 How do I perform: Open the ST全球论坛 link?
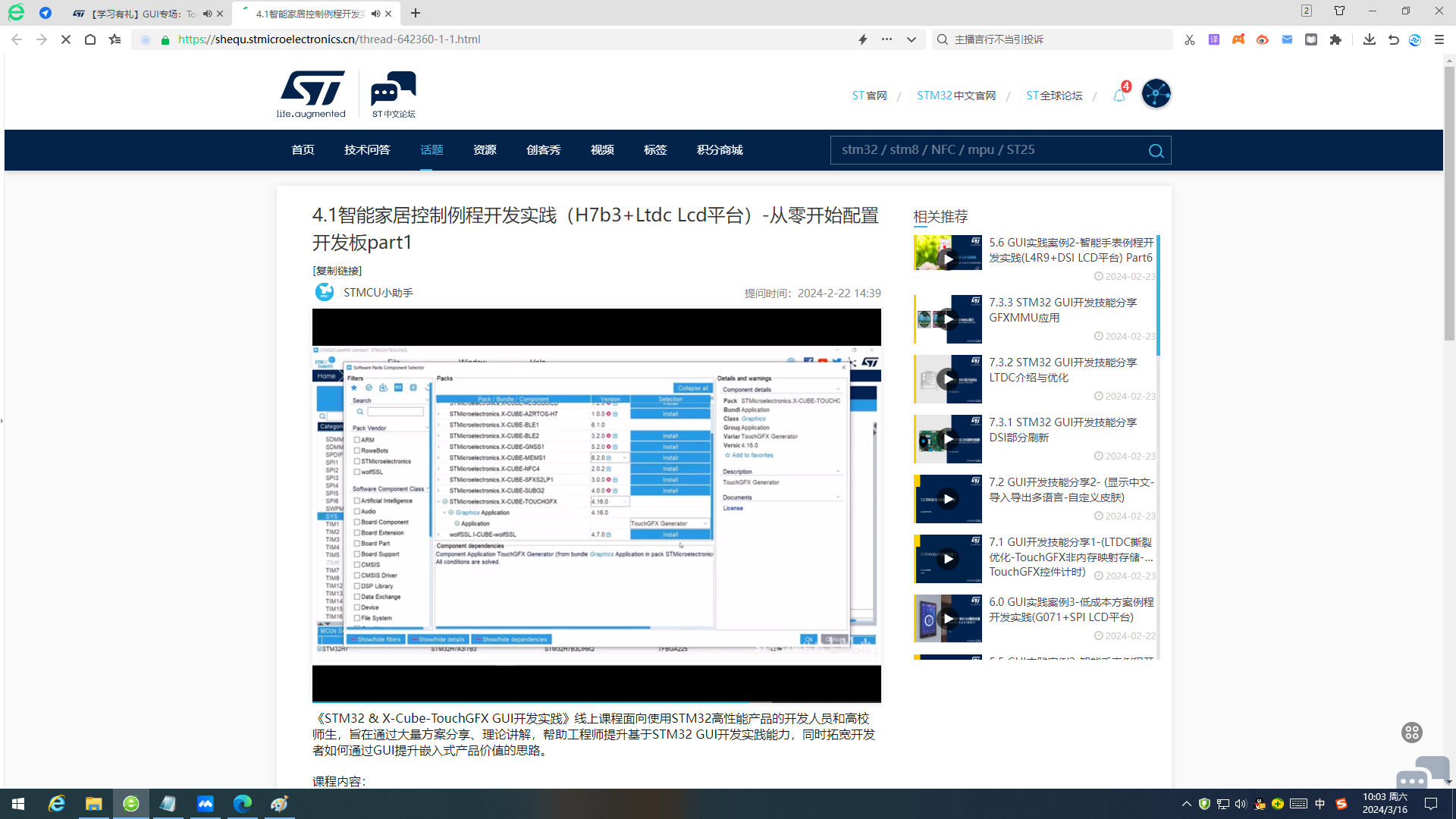(1054, 96)
